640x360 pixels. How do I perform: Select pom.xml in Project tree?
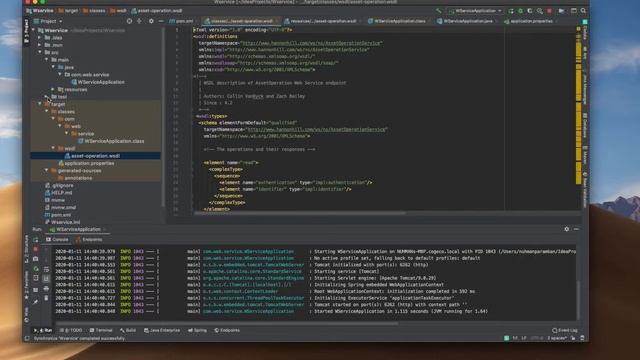[x=58, y=215]
